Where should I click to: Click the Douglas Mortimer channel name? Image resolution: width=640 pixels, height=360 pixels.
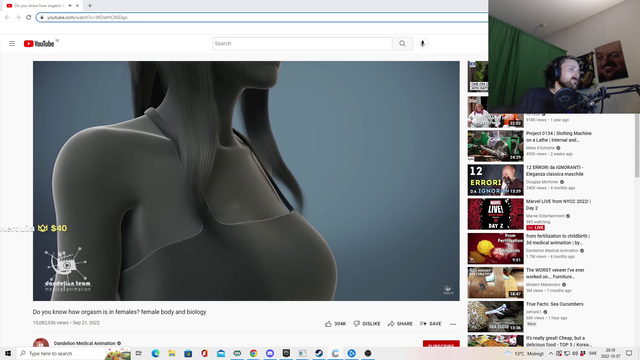tap(542, 182)
